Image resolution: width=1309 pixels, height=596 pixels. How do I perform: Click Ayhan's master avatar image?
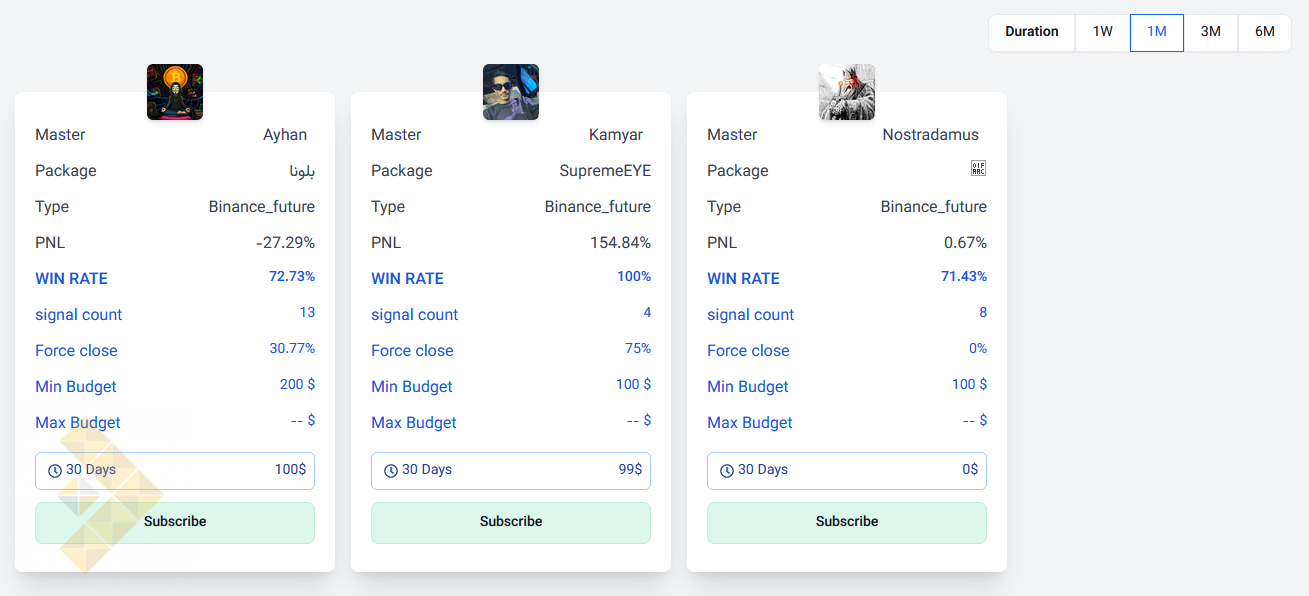(x=175, y=92)
